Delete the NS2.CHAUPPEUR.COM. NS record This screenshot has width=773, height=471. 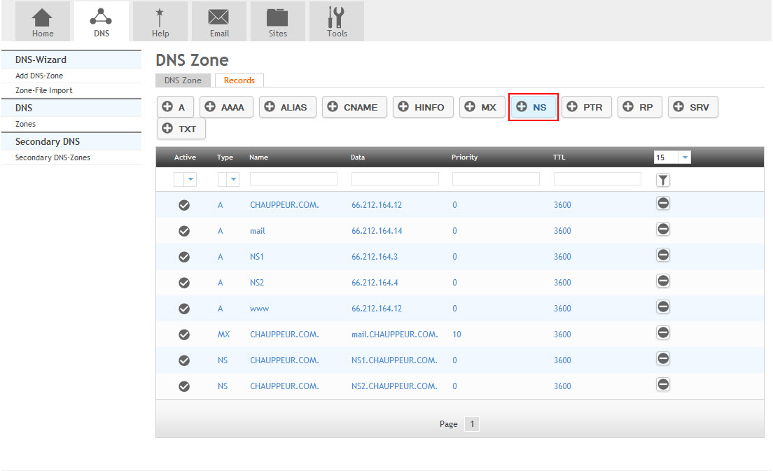(663, 384)
